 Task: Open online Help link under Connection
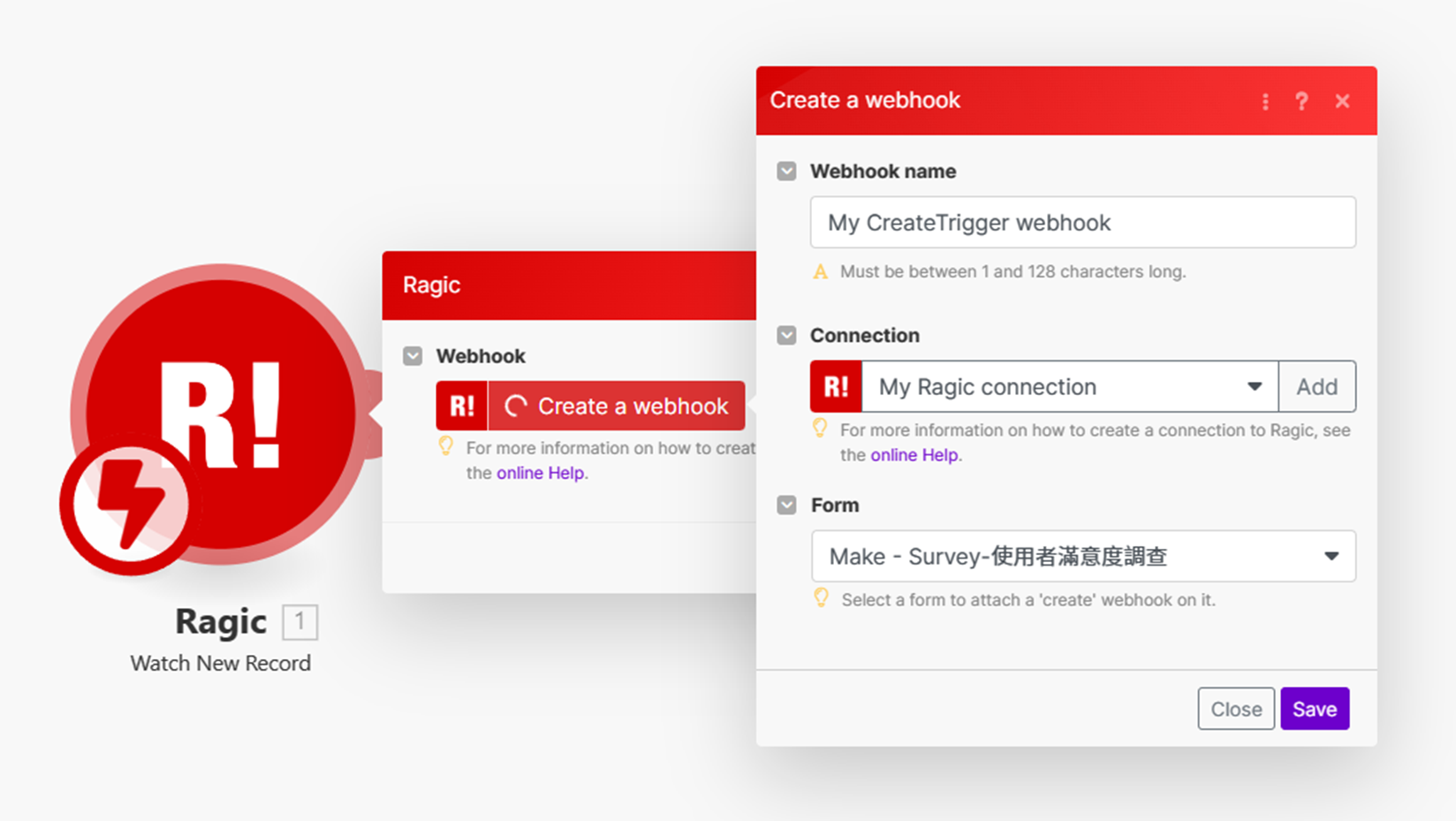[x=914, y=455]
